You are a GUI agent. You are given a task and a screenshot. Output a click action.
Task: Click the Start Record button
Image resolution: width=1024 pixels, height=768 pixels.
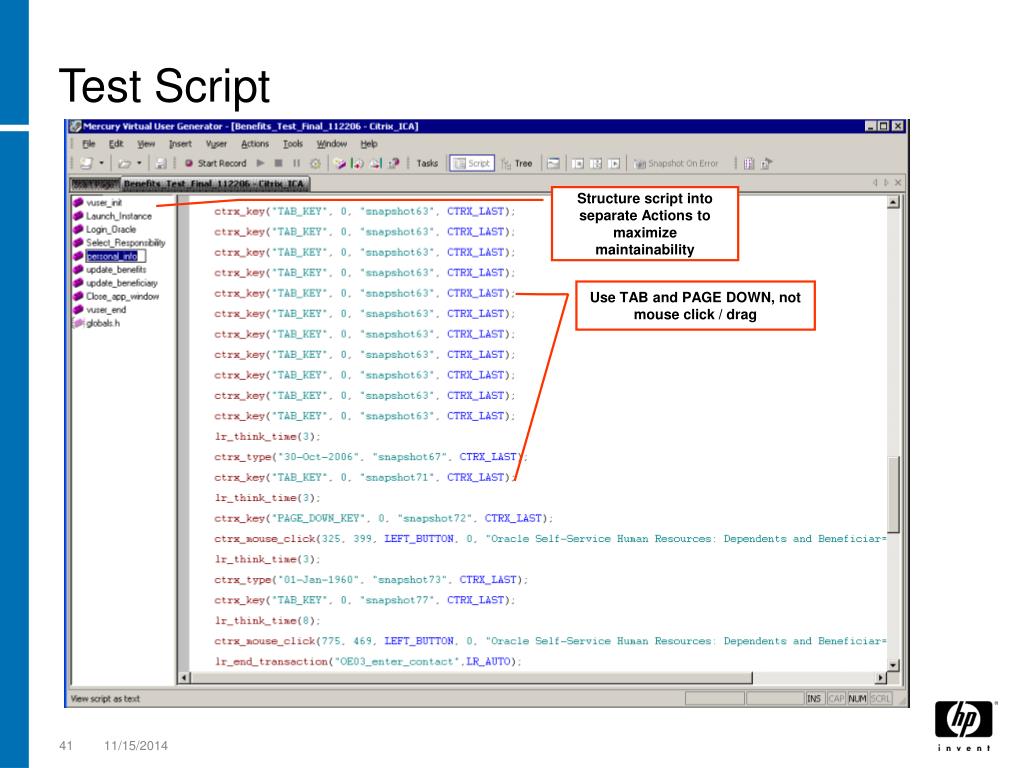(216, 163)
